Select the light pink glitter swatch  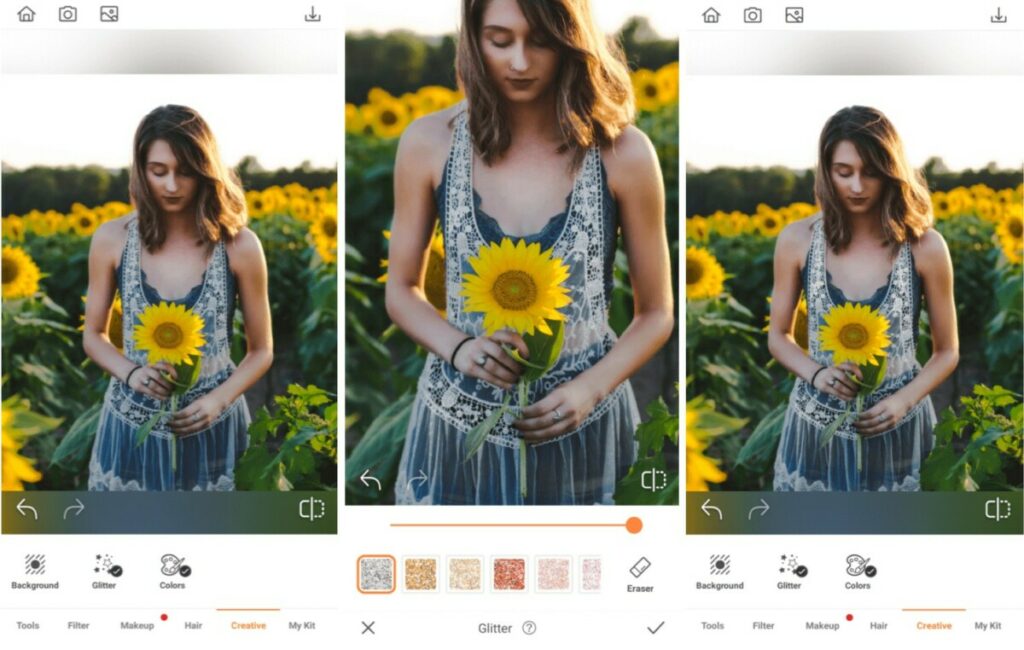554,574
